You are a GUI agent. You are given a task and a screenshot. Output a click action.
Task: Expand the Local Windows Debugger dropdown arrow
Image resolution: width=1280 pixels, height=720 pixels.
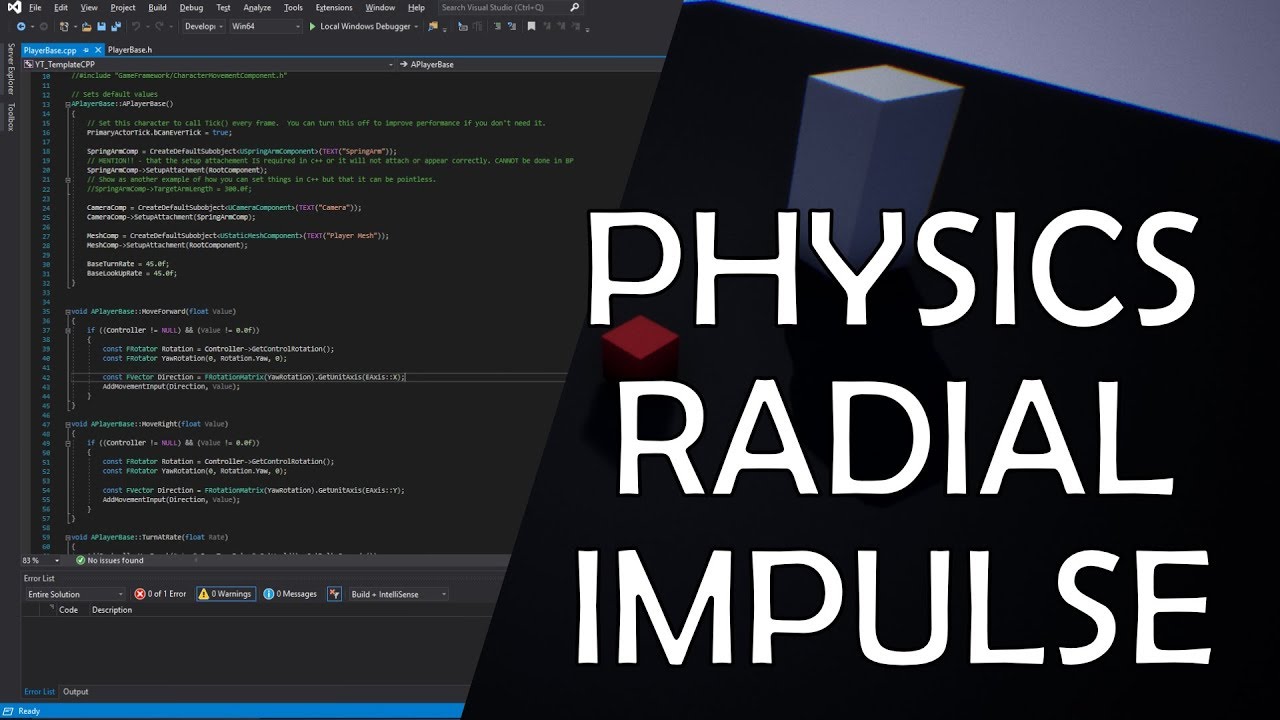click(x=416, y=26)
